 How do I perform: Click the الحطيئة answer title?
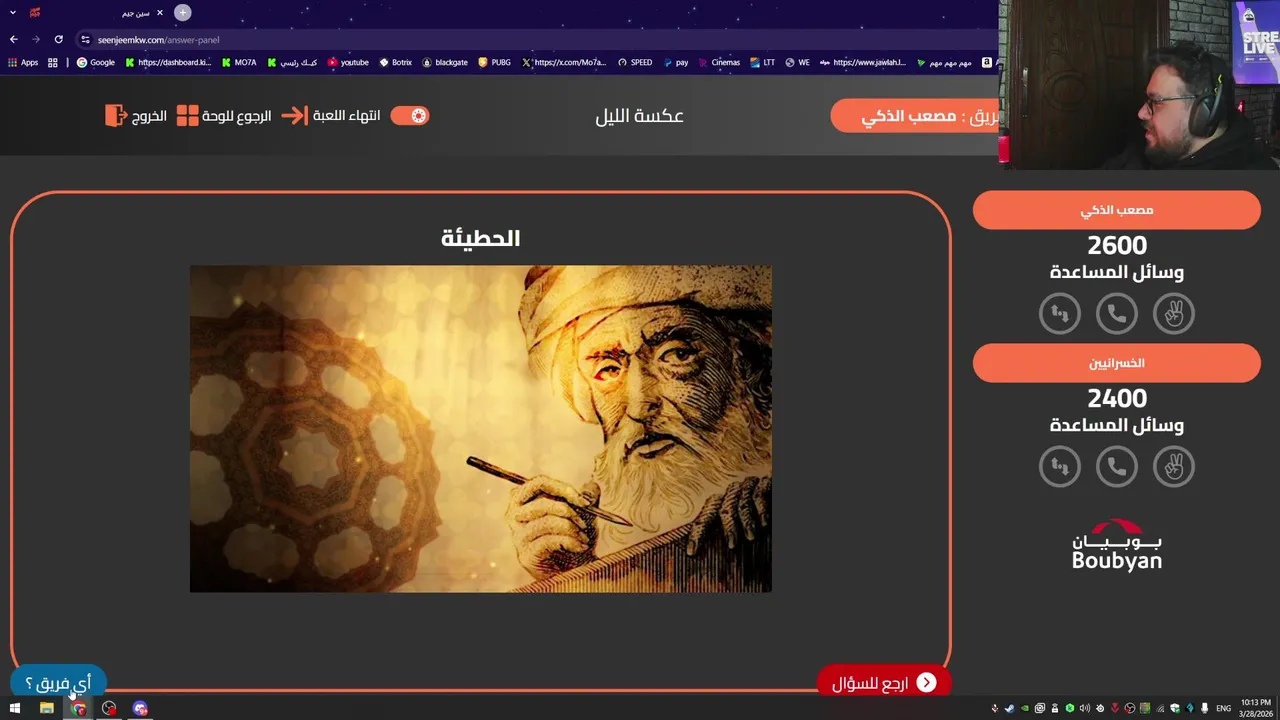coord(481,238)
